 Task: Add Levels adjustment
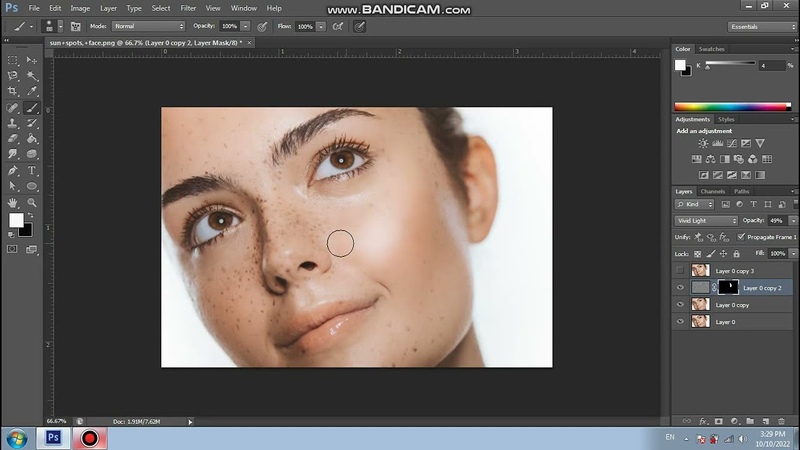[717, 143]
